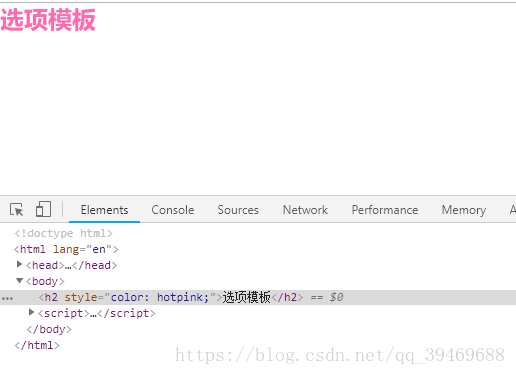Select the closing </body> tag line
The width and height of the screenshot is (516, 375).
(x=49, y=329)
